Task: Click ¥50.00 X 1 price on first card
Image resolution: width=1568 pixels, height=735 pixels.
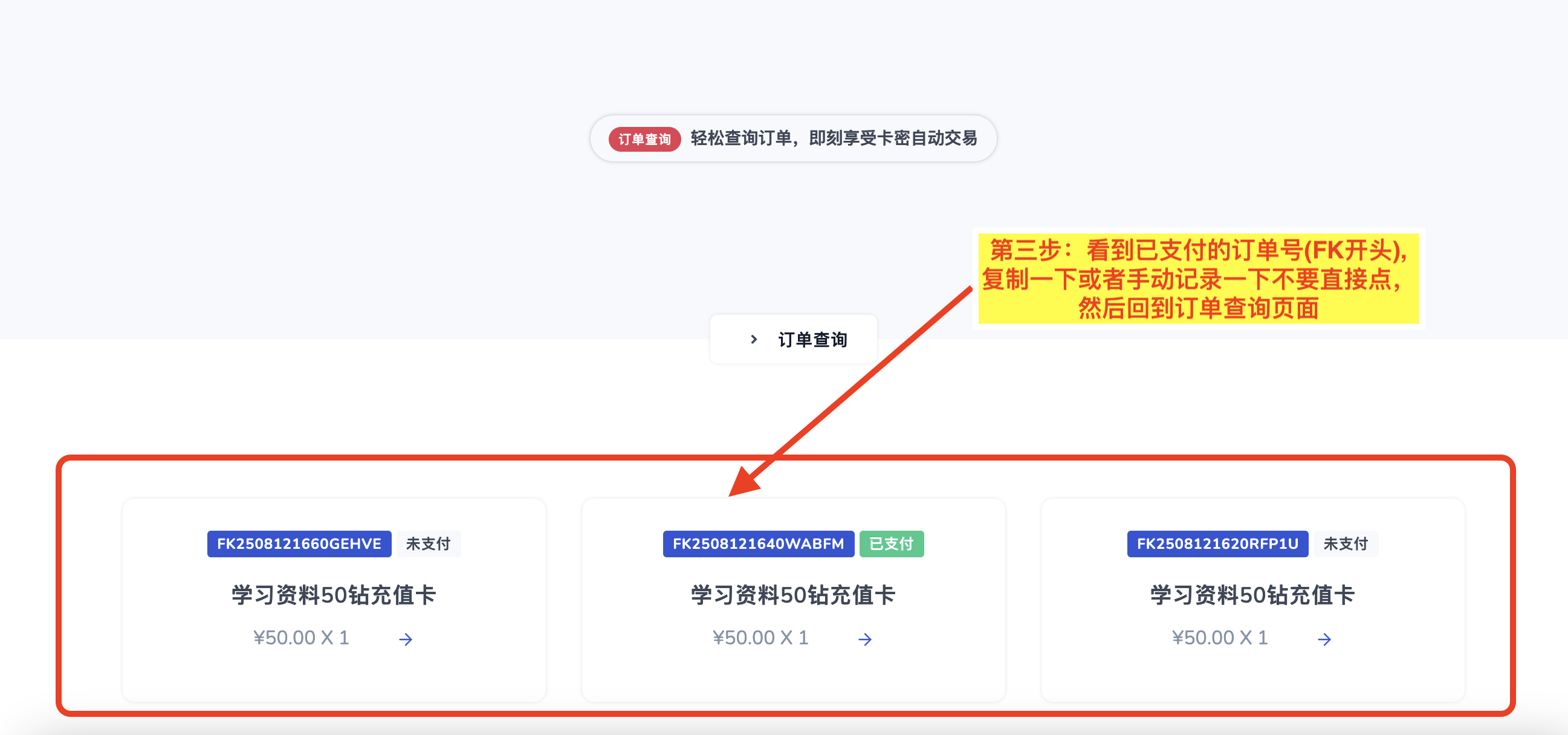Action: pyautogui.click(x=300, y=638)
